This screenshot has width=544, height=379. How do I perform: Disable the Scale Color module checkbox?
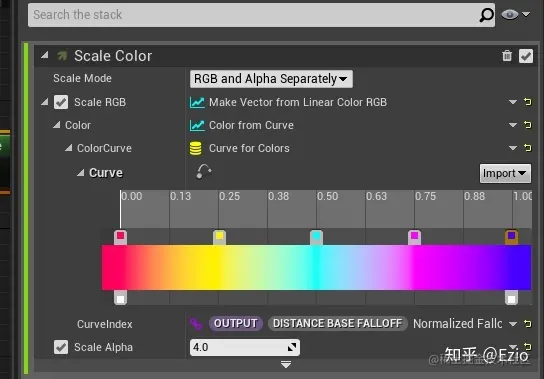(526, 56)
